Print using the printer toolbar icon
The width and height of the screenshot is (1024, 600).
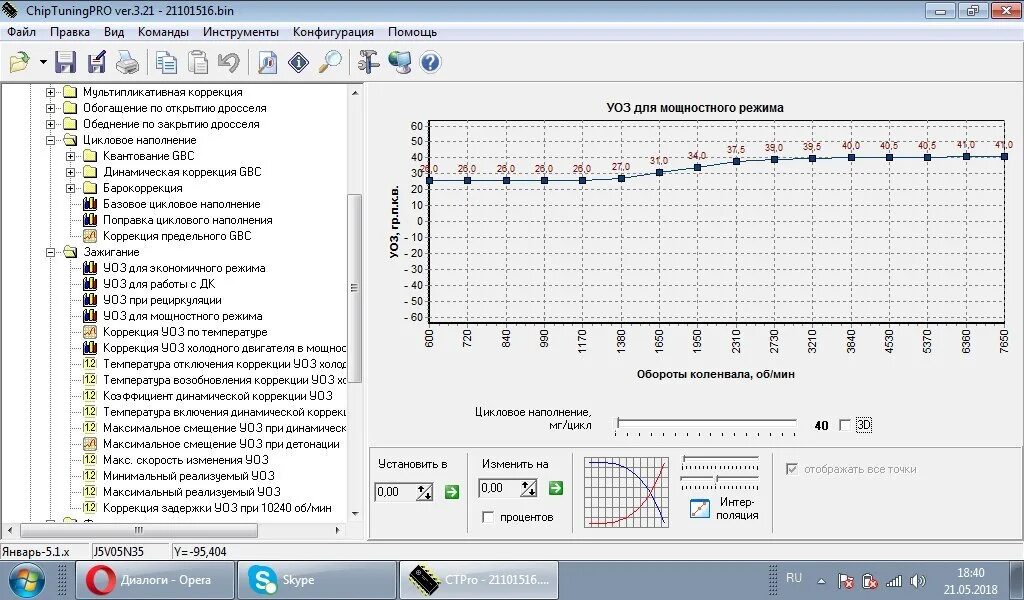[127, 63]
